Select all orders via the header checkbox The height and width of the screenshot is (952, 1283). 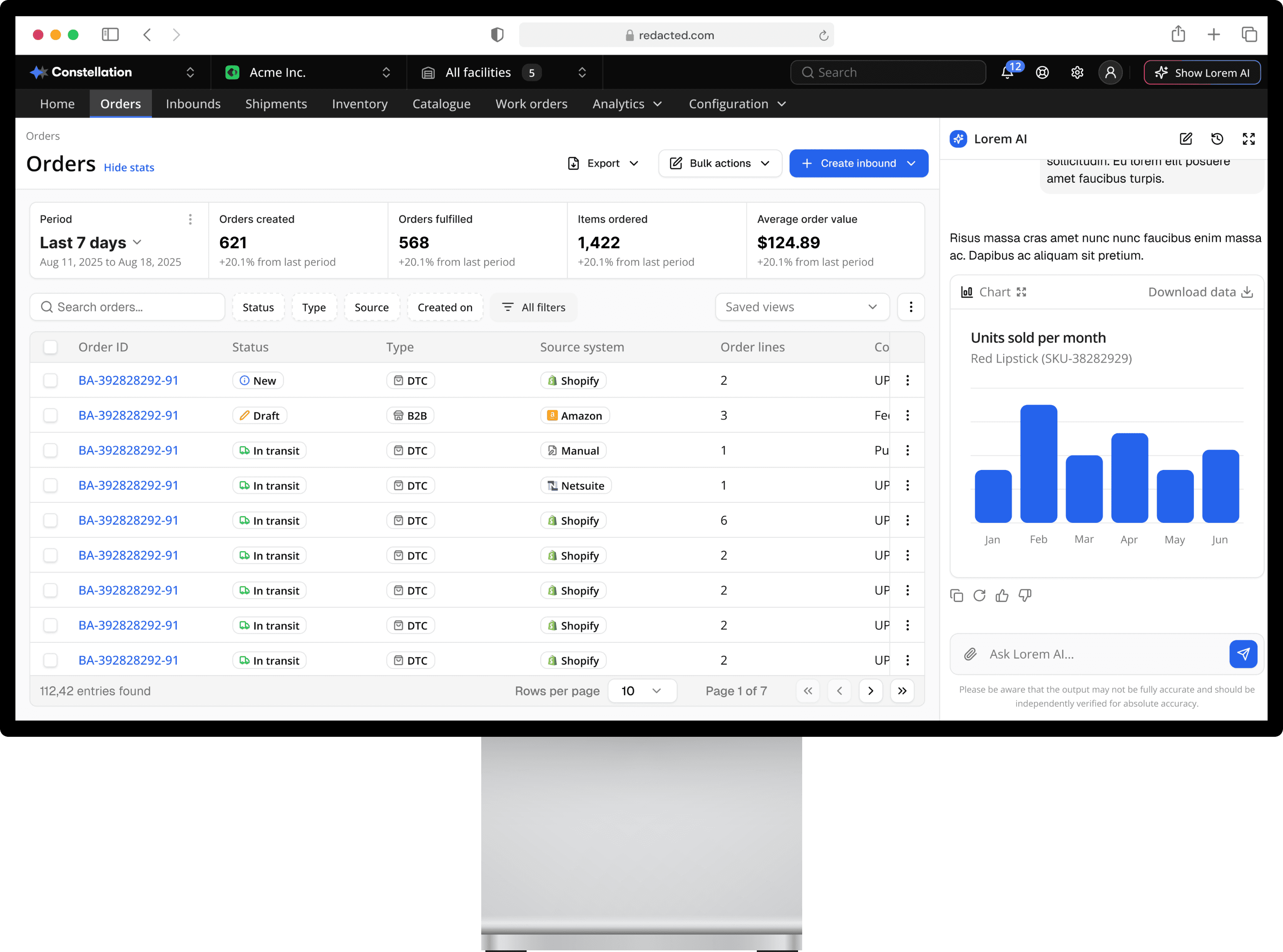(x=51, y=347)
